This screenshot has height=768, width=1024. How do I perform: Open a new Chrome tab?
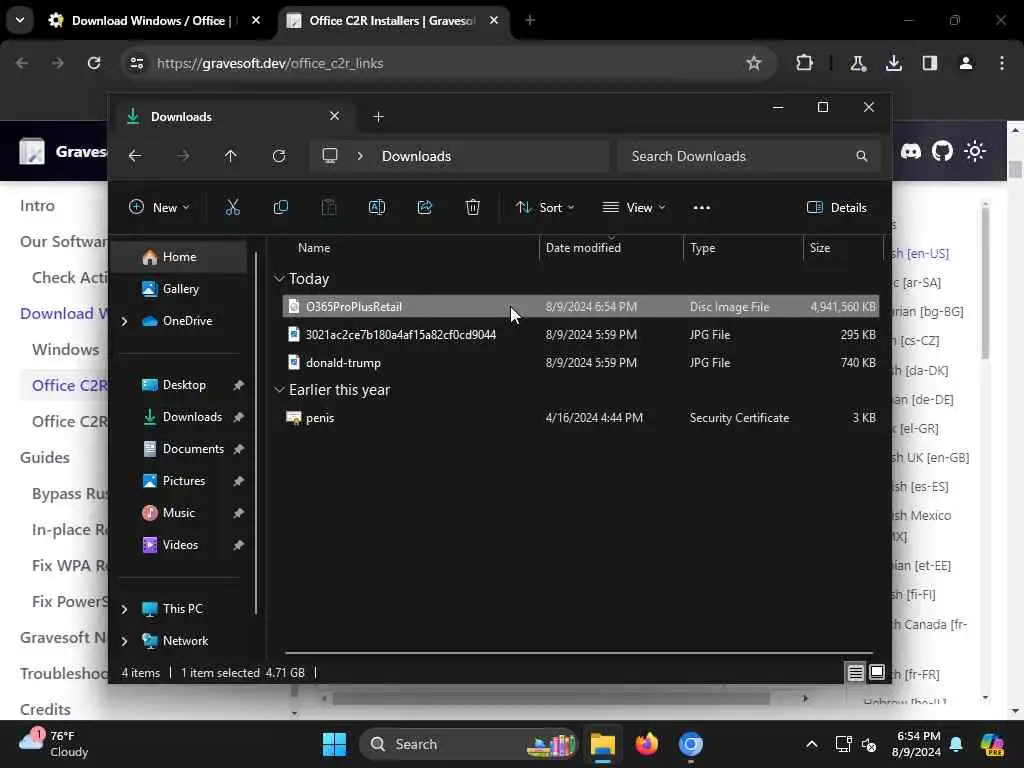[x=530, y=21]
